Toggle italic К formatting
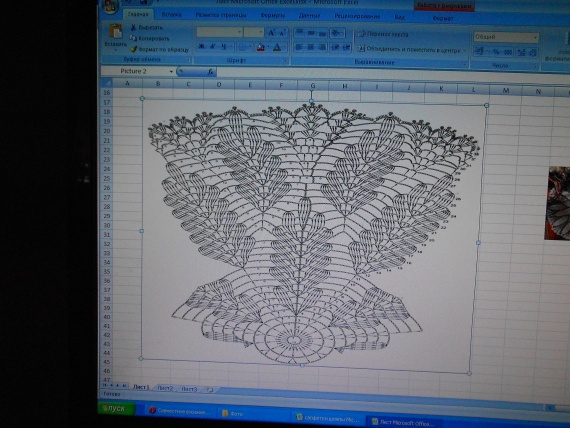The image size is (570, 428). pos(213,46)
